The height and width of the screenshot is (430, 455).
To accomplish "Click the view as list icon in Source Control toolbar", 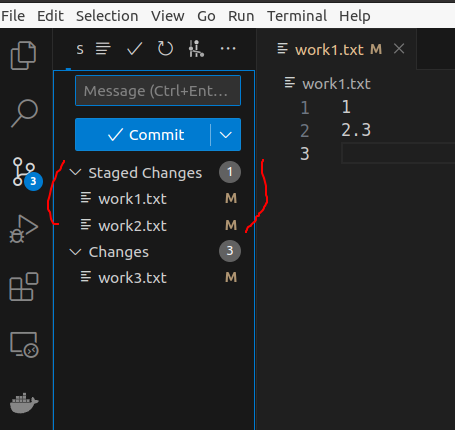I will click(103, 49).
